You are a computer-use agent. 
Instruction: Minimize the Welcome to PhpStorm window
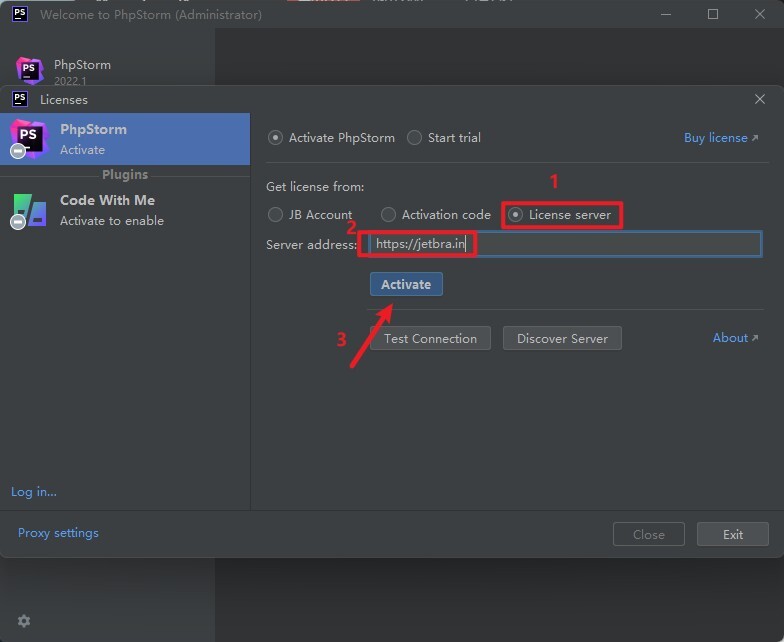666,14
